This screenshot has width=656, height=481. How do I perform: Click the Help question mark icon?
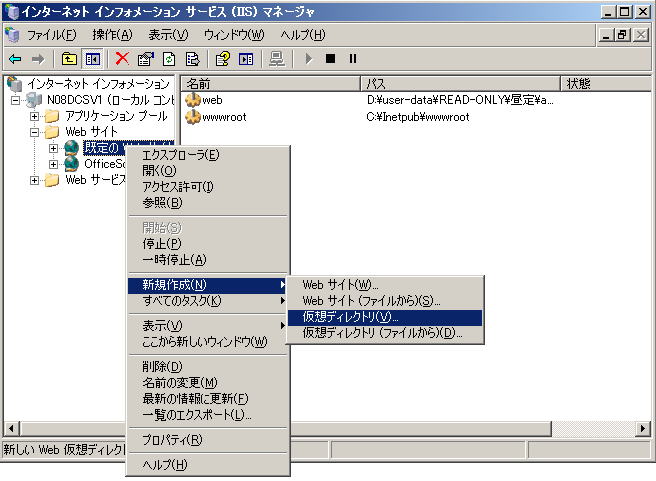222,59
